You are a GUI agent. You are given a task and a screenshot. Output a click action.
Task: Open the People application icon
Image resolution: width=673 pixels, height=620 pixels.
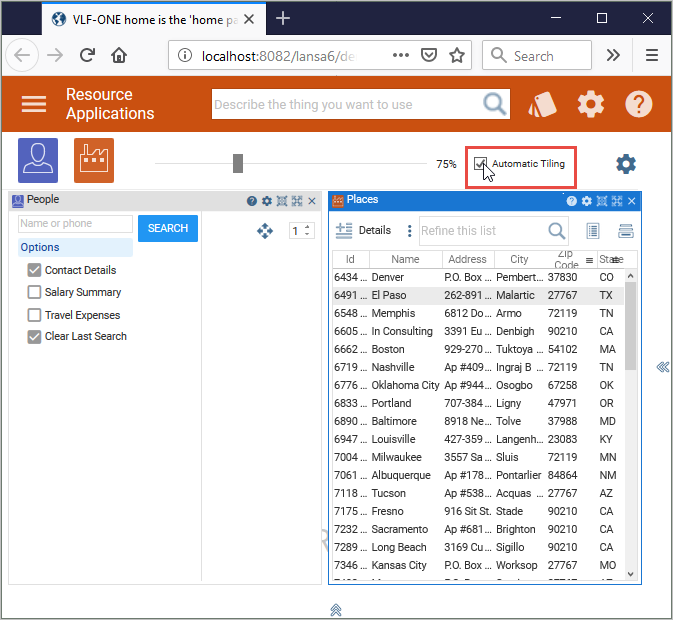(x=38, y=160)
